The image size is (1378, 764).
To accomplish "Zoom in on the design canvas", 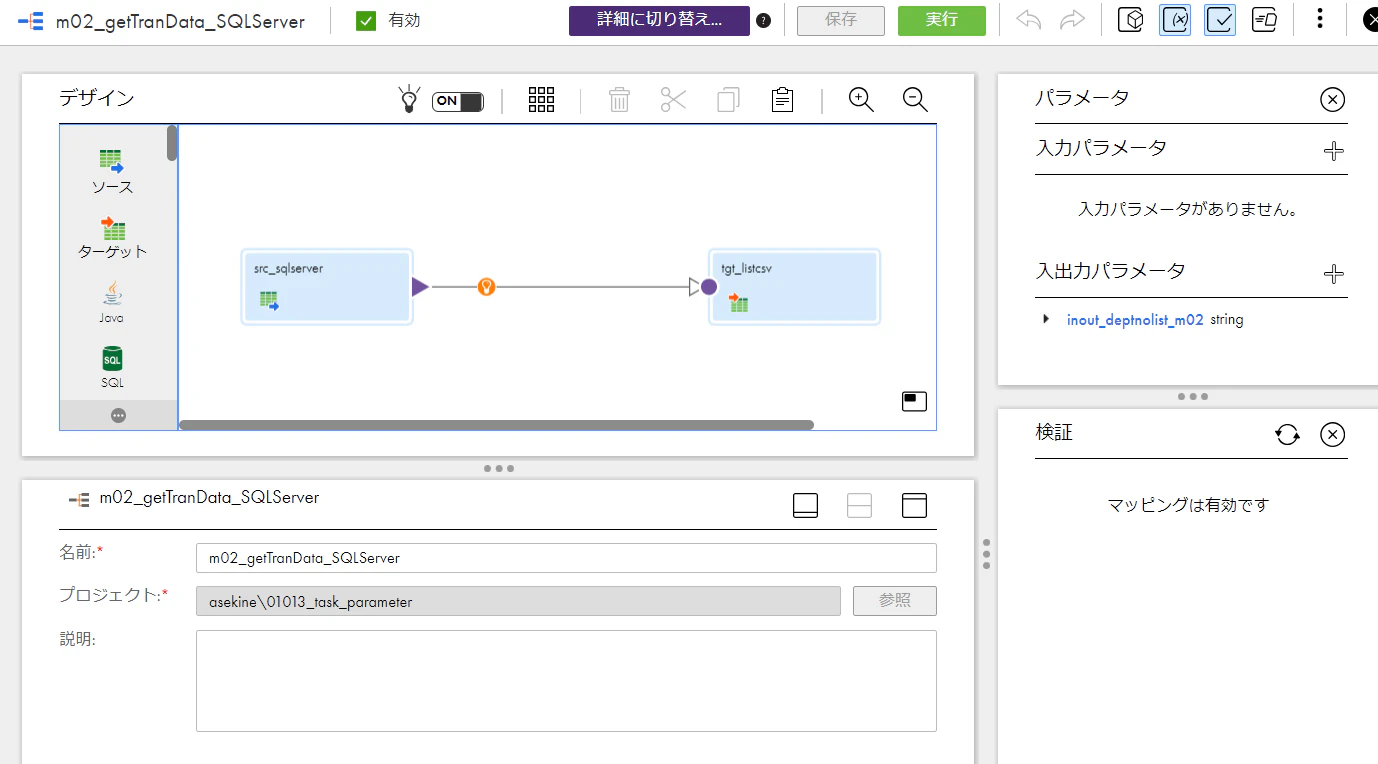I will click(x=861, y=99).
